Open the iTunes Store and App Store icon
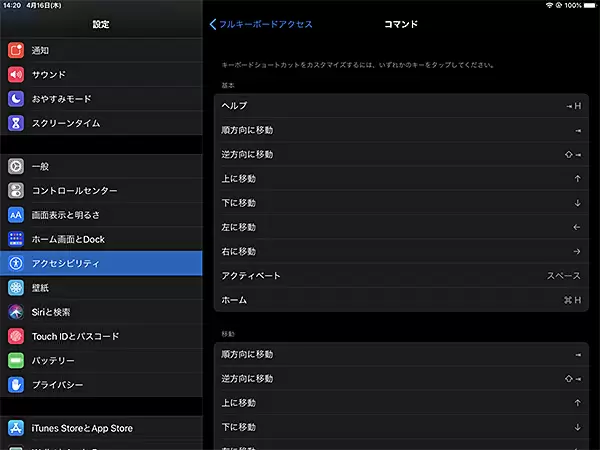The width and height of the screenshot is (600, 450). 16,428
